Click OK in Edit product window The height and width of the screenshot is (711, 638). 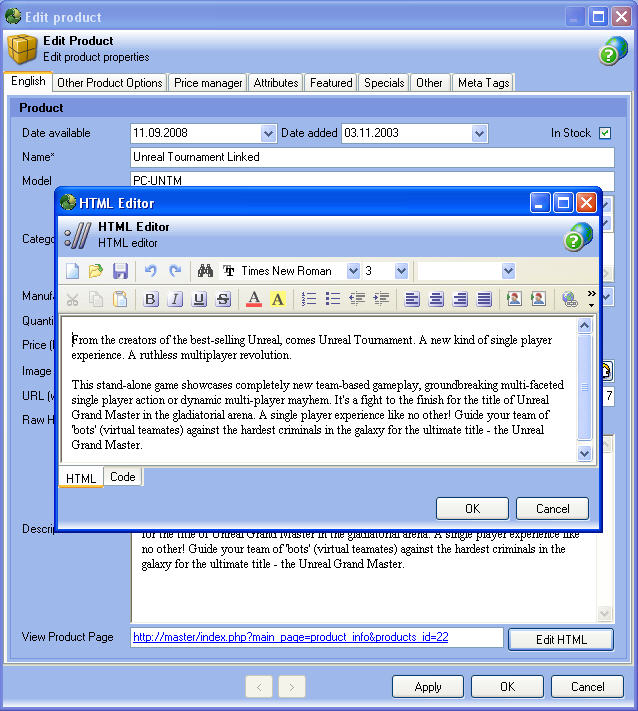tap(507, 687)
